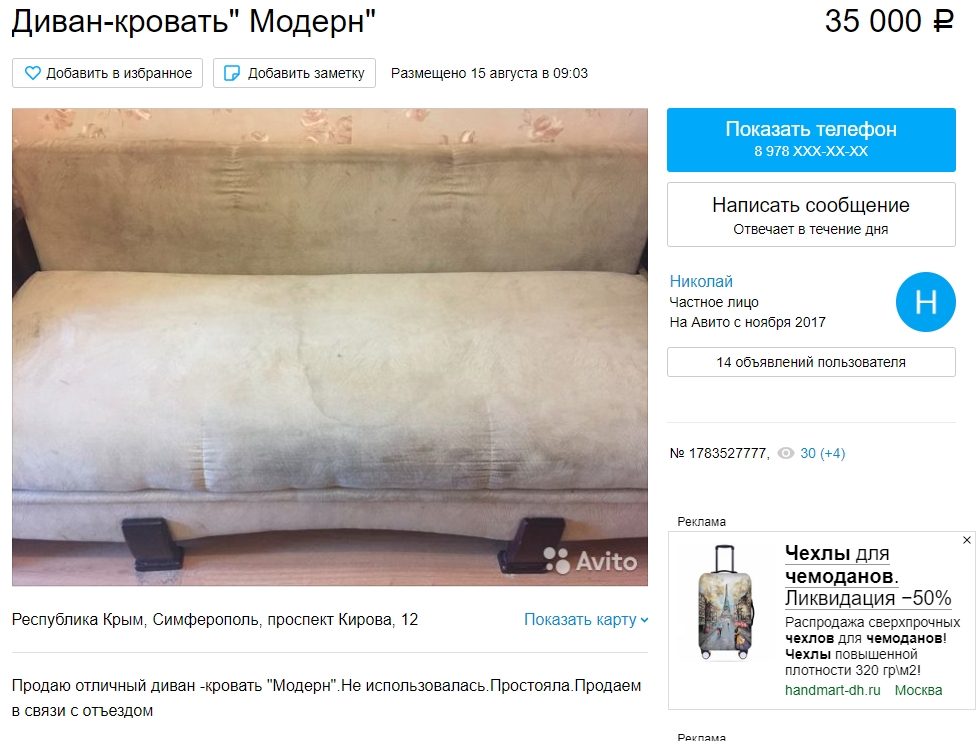980x741 pixels.
Task: Reveal the seller phone number
Action: pyautogui.click(x=811, y=140)
